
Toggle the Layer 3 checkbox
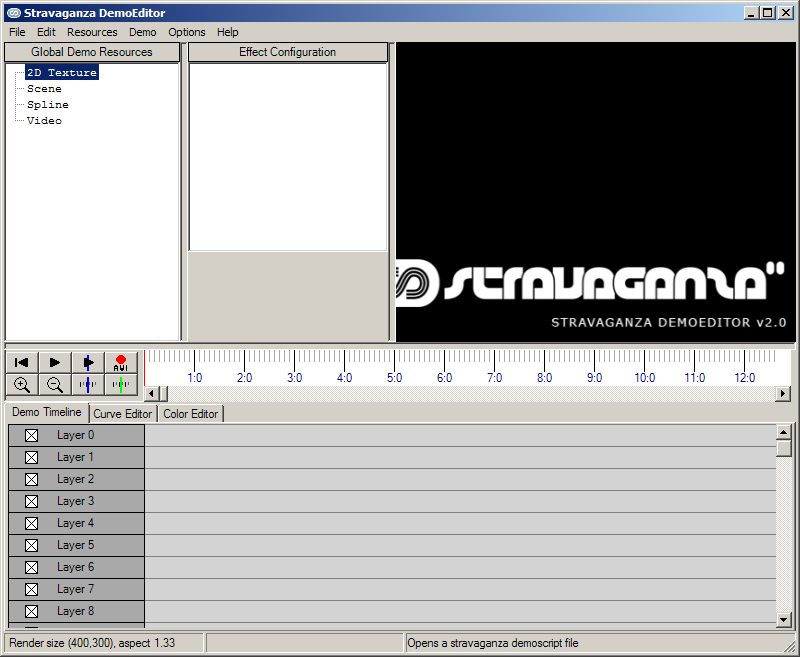[x=32, y=501]
